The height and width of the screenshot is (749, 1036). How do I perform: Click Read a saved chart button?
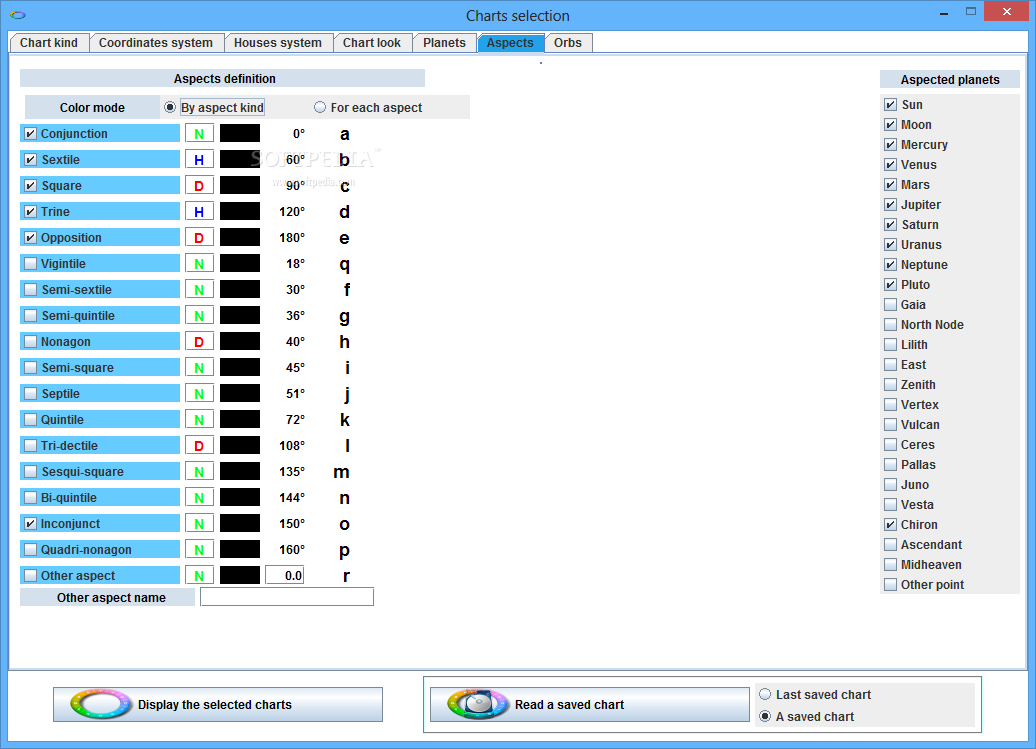(589, 704)
